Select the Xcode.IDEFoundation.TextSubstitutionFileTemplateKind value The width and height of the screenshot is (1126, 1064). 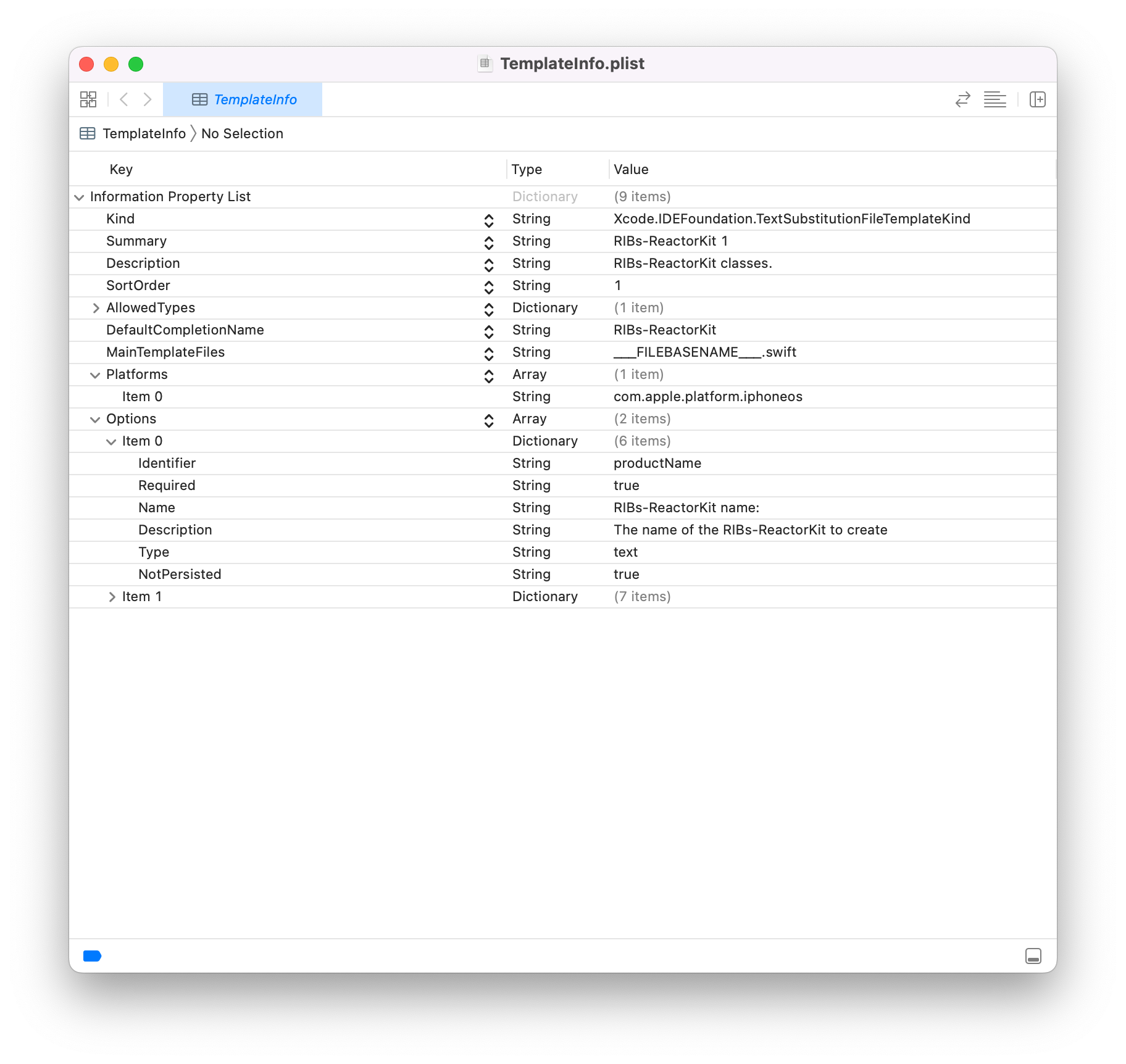tap(792, 218)
